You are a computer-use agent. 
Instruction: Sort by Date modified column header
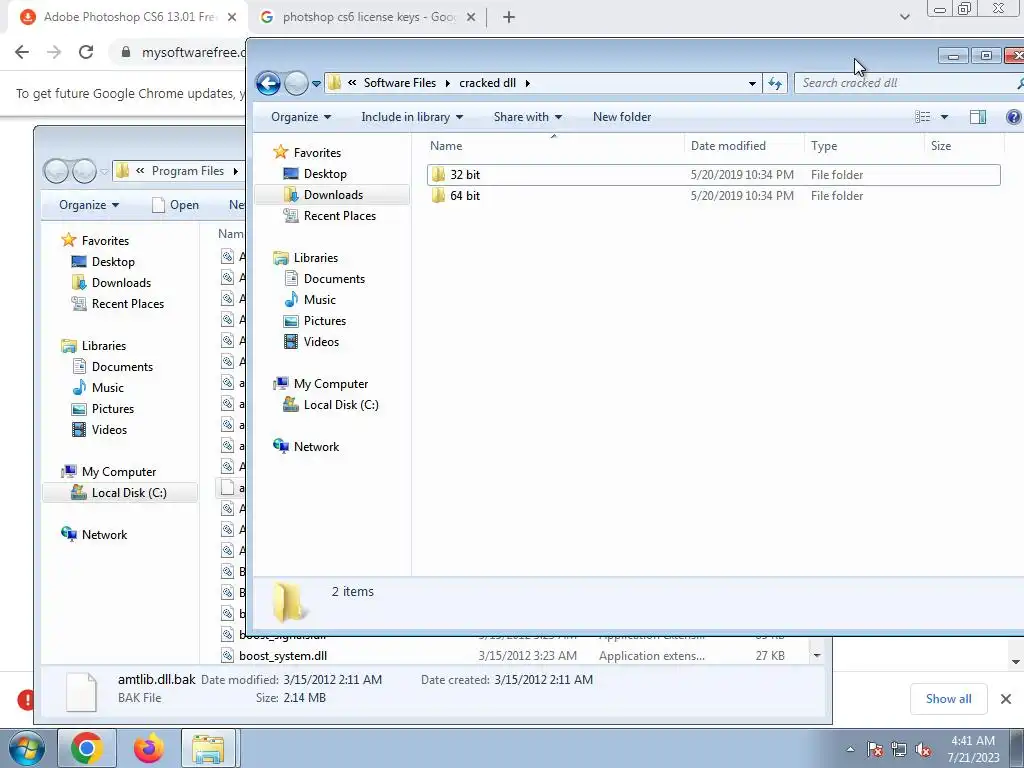pos(728,146)
